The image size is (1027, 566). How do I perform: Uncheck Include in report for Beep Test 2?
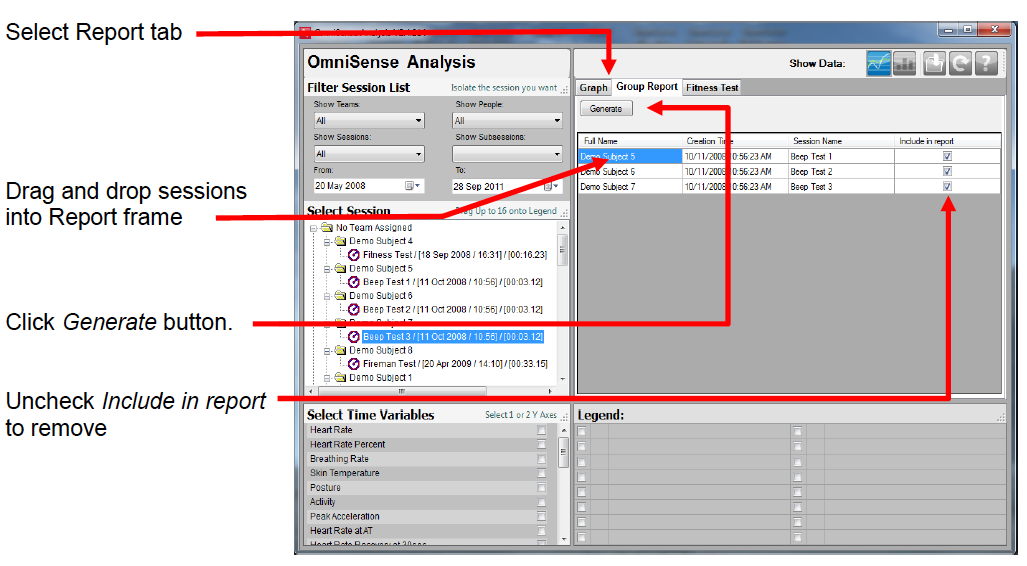[947, 172]
